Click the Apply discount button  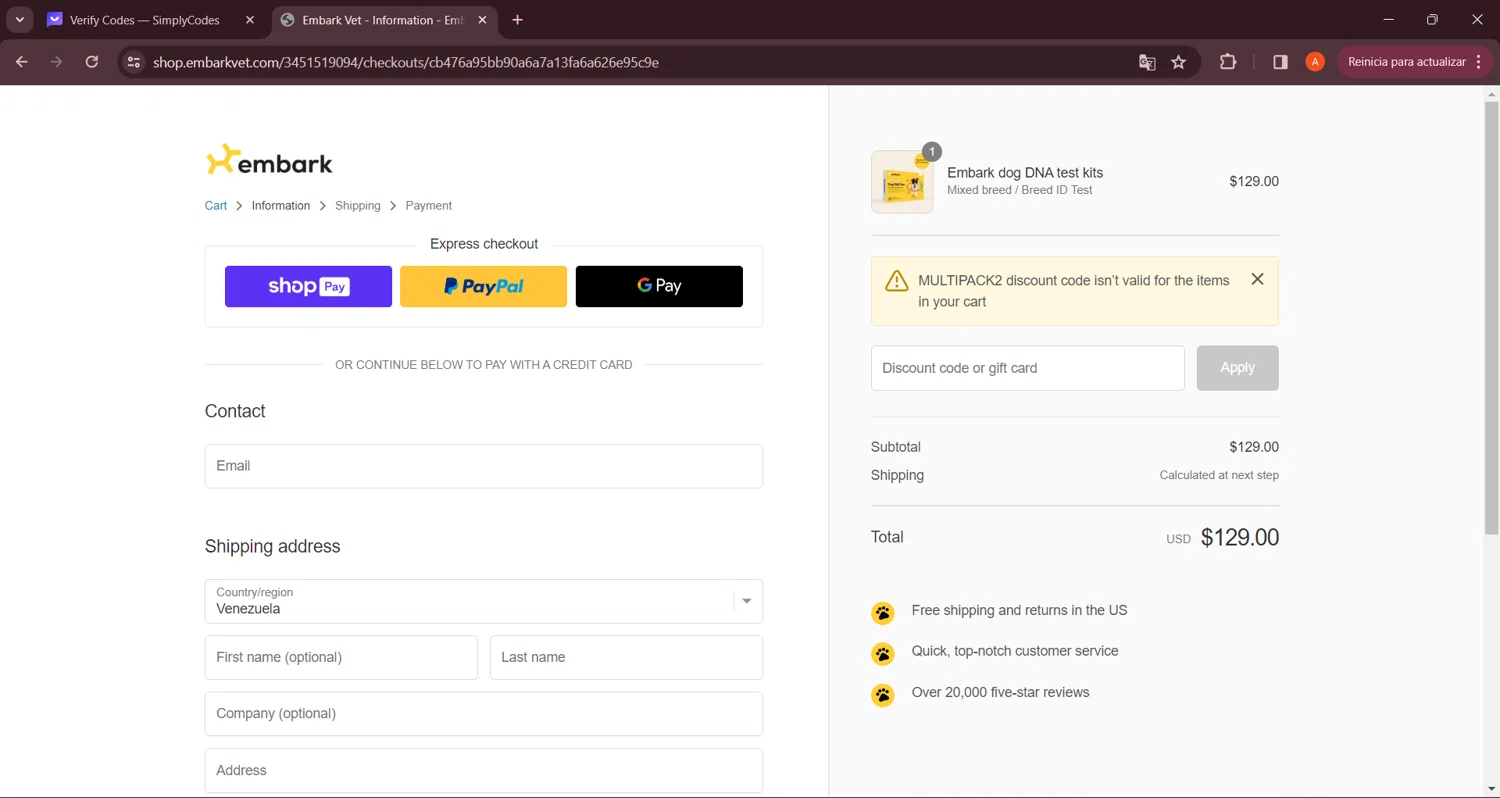click(1237, 368)
